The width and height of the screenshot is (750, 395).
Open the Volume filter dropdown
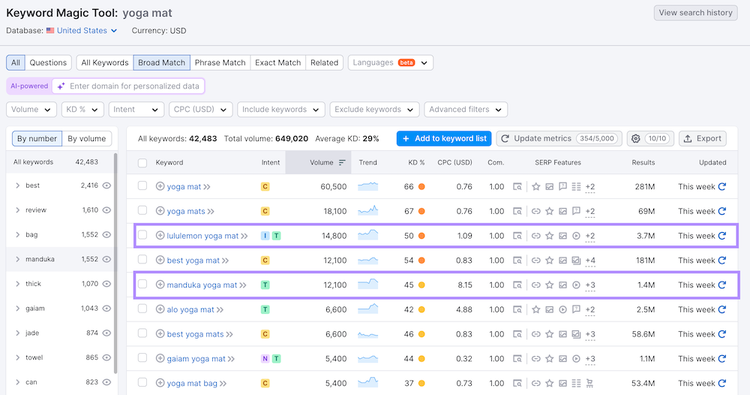pyautogui.click(x=31, y=110)
